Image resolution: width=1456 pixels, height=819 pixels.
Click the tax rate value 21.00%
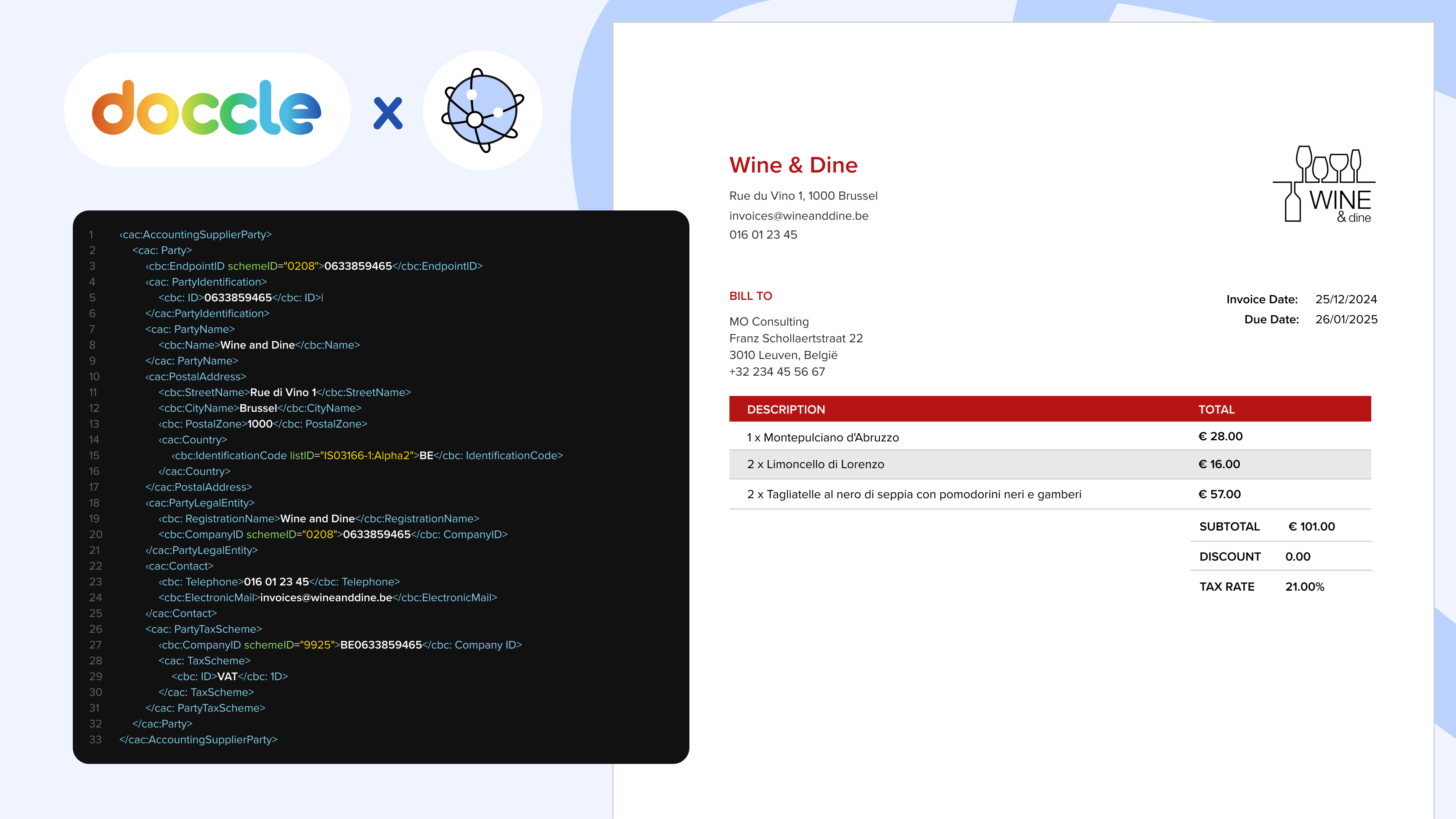pos(1305,586)
